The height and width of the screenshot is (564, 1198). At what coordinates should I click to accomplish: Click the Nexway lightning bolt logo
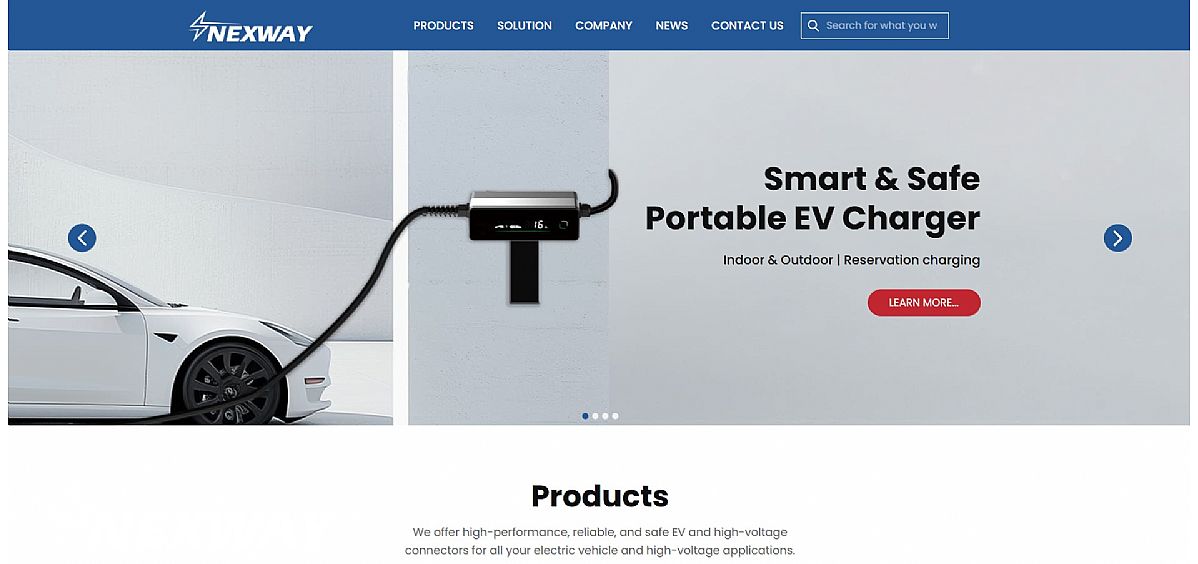coord(251,27)
